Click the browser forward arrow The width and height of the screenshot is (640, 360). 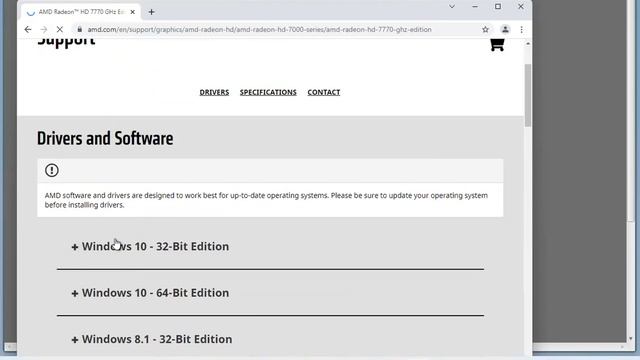click(x=44, y=29)
